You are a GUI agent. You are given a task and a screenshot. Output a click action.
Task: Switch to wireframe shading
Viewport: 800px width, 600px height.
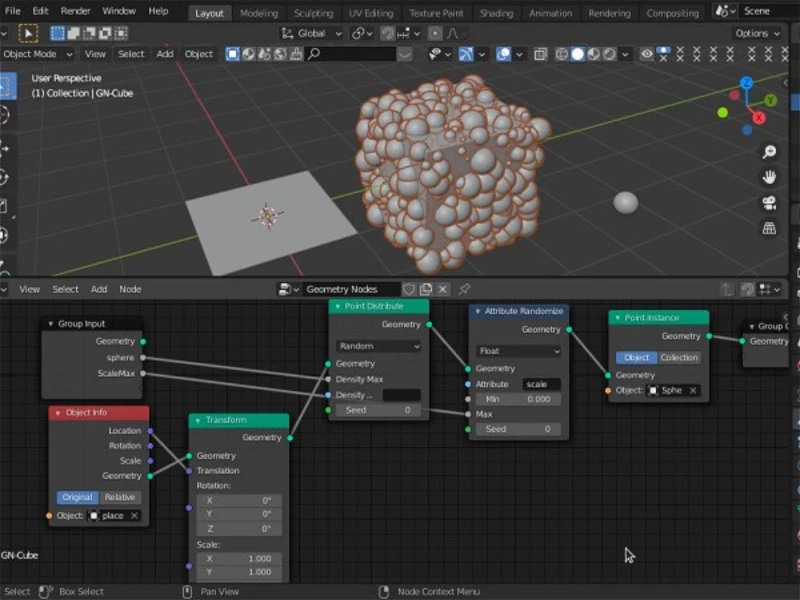pyautogui.click(x=562, y=54)
